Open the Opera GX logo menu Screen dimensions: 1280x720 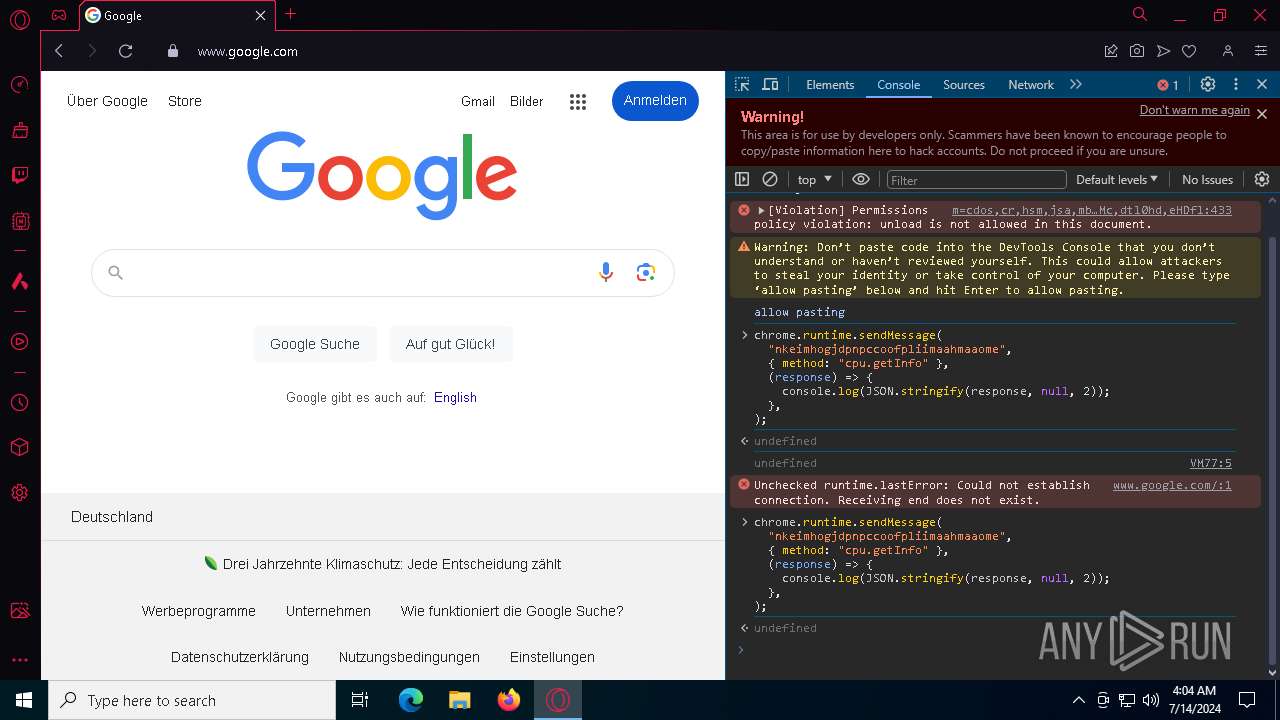click(x=19, y=18)
